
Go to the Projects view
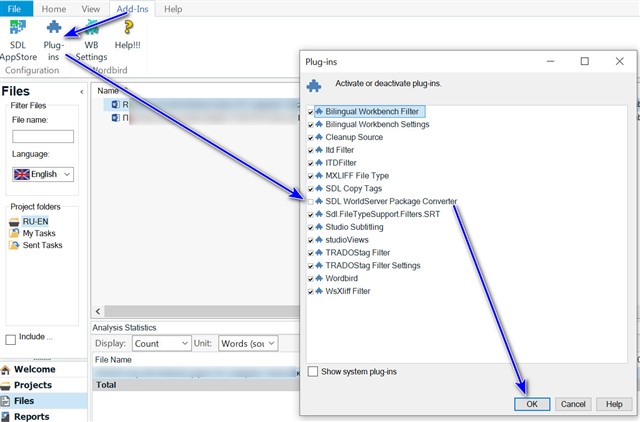click(44, 385)
